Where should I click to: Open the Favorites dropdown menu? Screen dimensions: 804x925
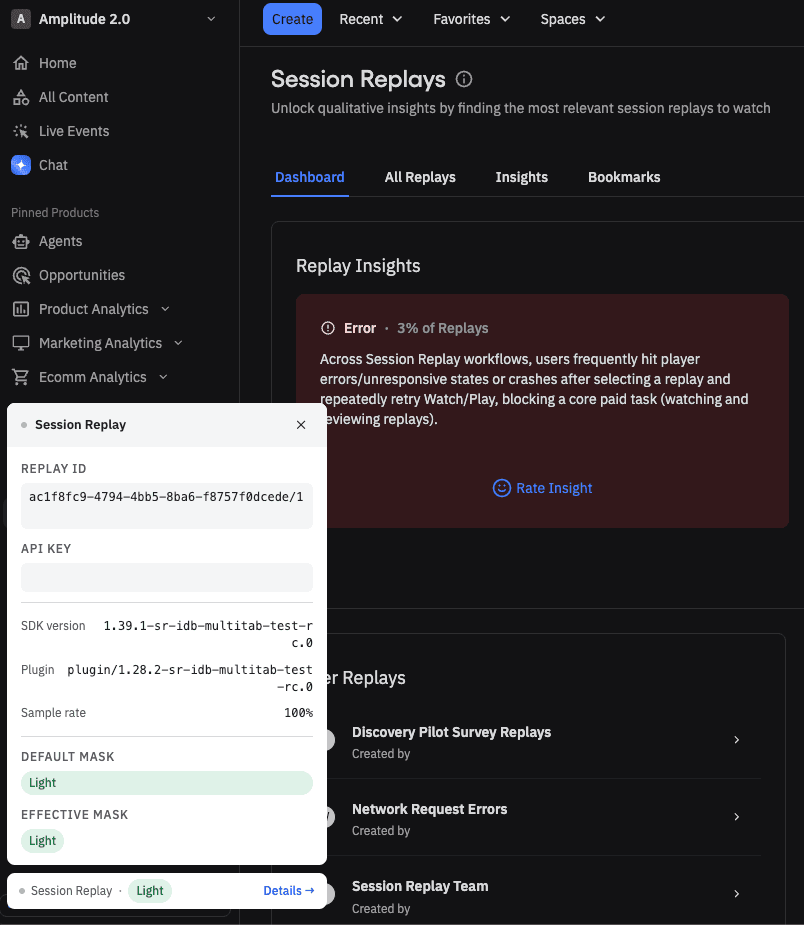[x=471, y=19]
